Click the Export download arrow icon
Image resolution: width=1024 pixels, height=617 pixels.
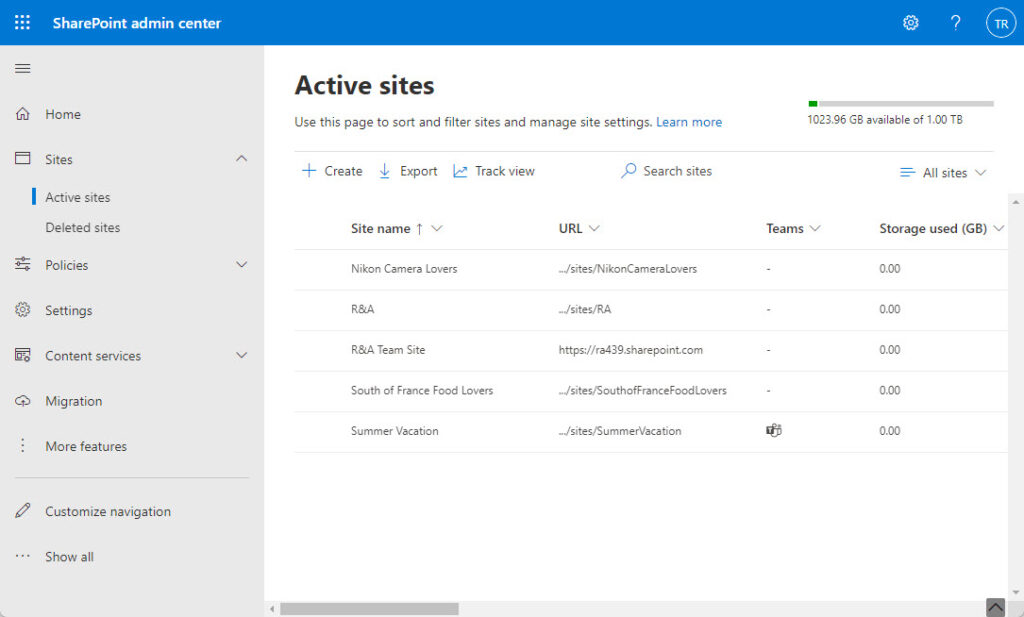[x=385, y=171]
